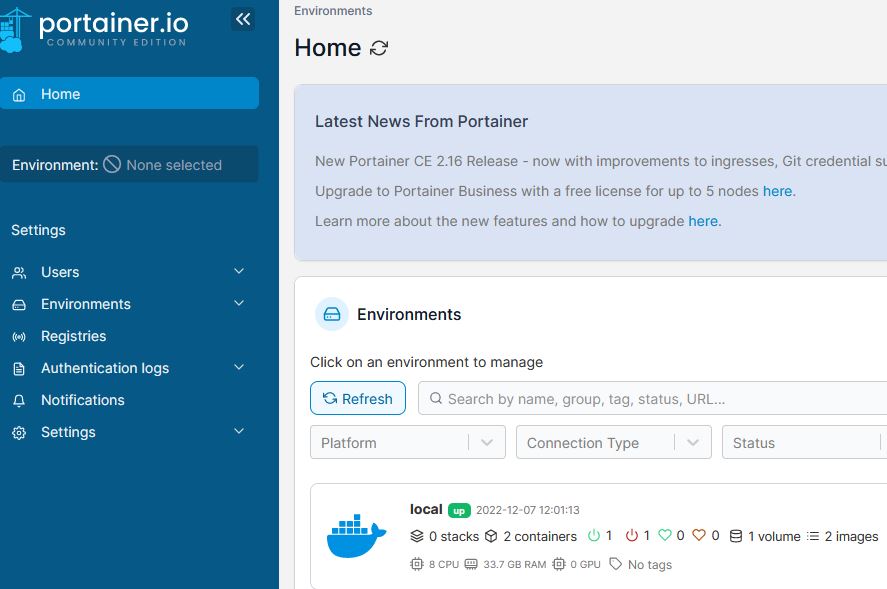This screenshot has height=589, width=887.
Task: Click the Environments drive icon in panel header
Action: coord(331,314)
